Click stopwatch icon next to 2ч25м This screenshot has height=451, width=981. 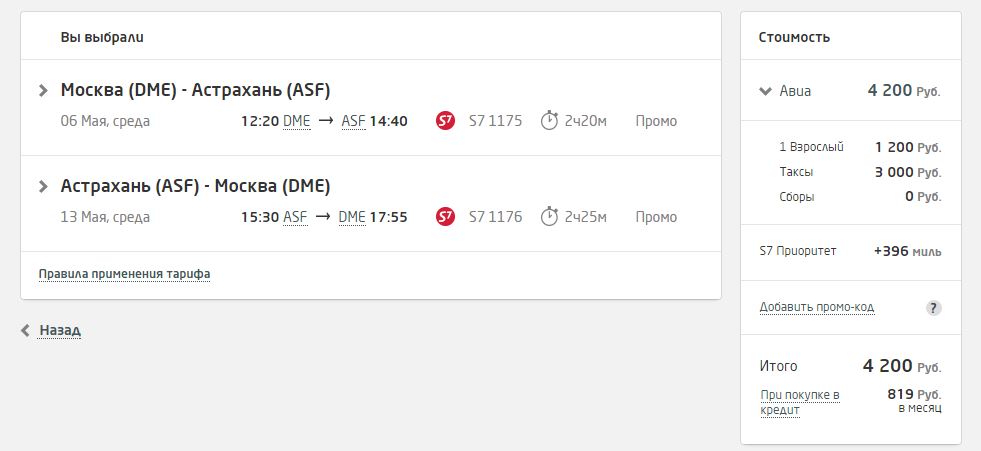coord(549,216)
